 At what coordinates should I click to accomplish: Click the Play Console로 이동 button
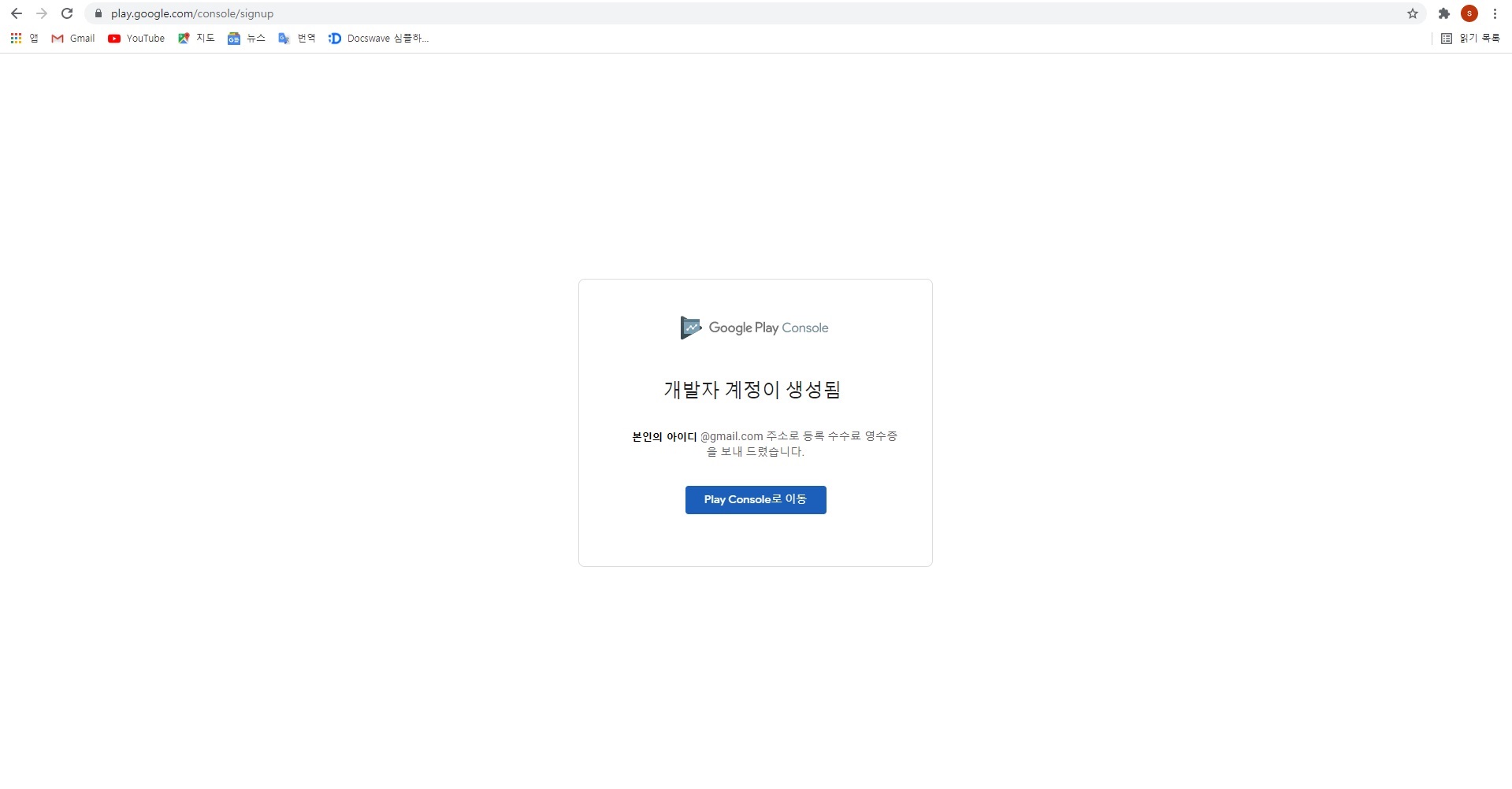(756, 500)
